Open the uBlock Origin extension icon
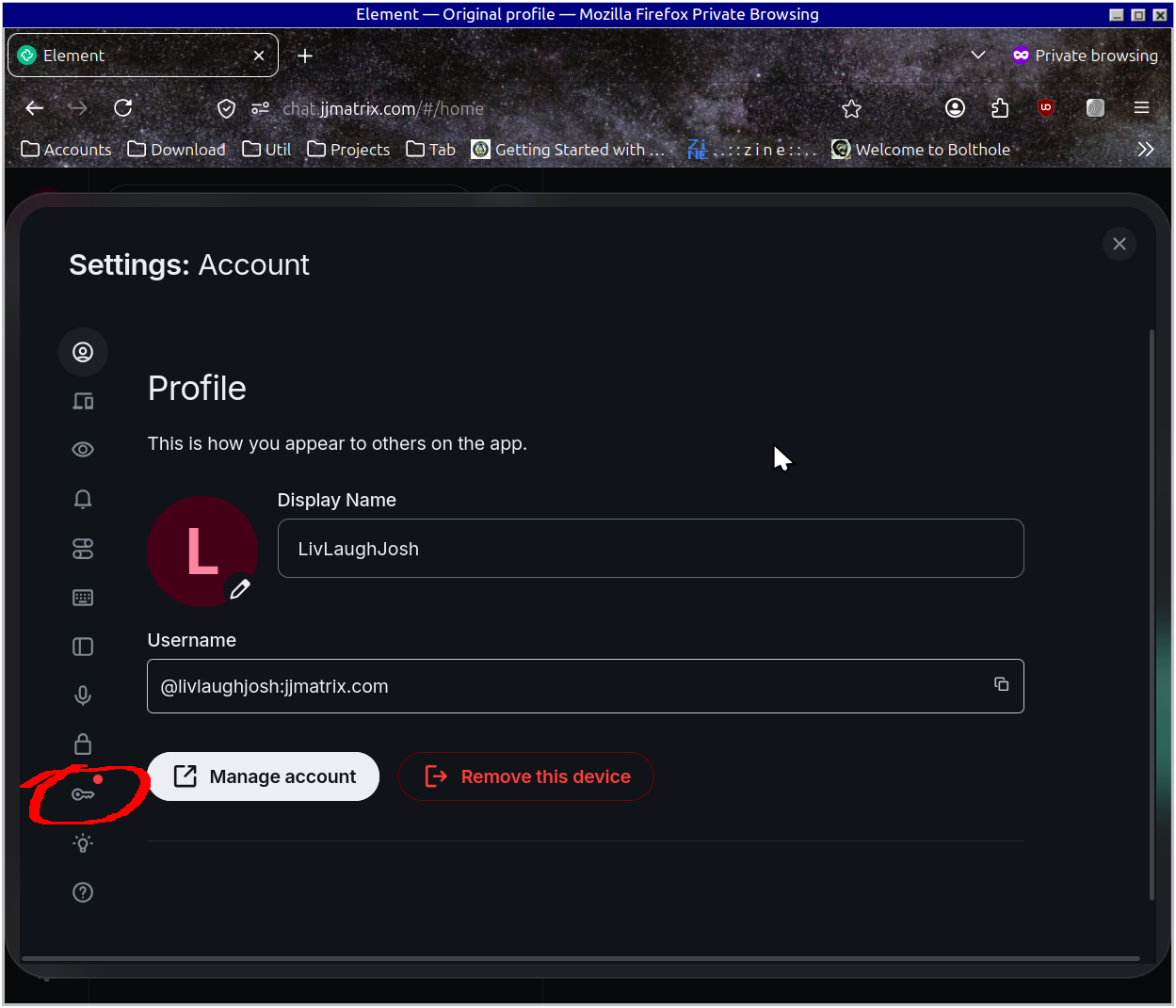 click(x=1046, y=108)
